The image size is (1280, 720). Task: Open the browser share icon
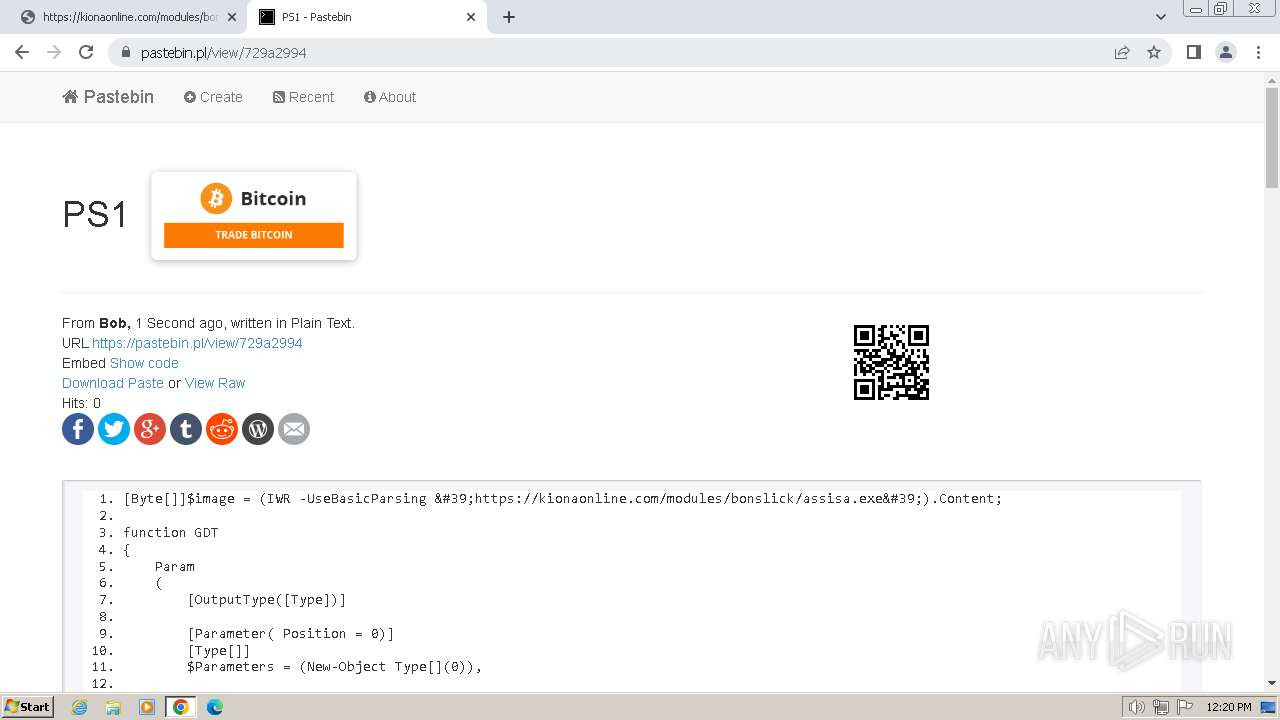pyautogui.click(x=1122, y=52)
